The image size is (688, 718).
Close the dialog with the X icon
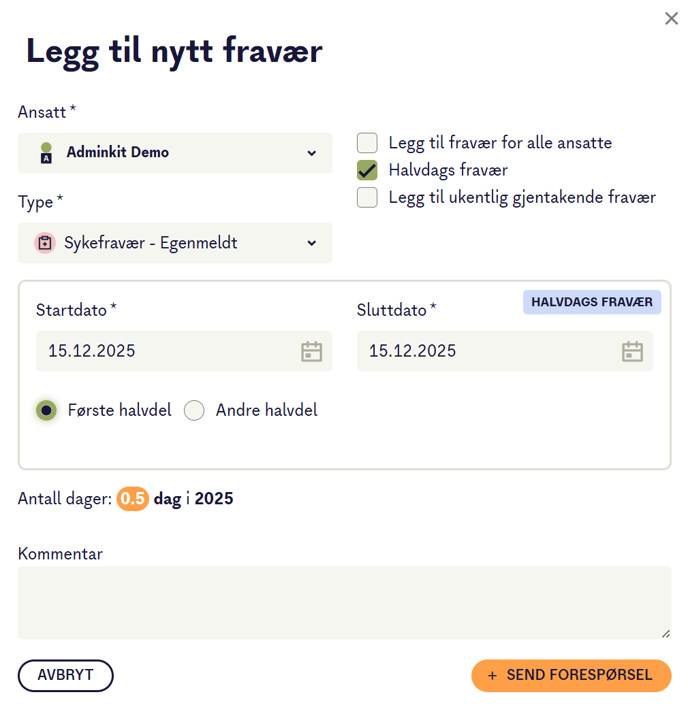click(x=671, y=19)
